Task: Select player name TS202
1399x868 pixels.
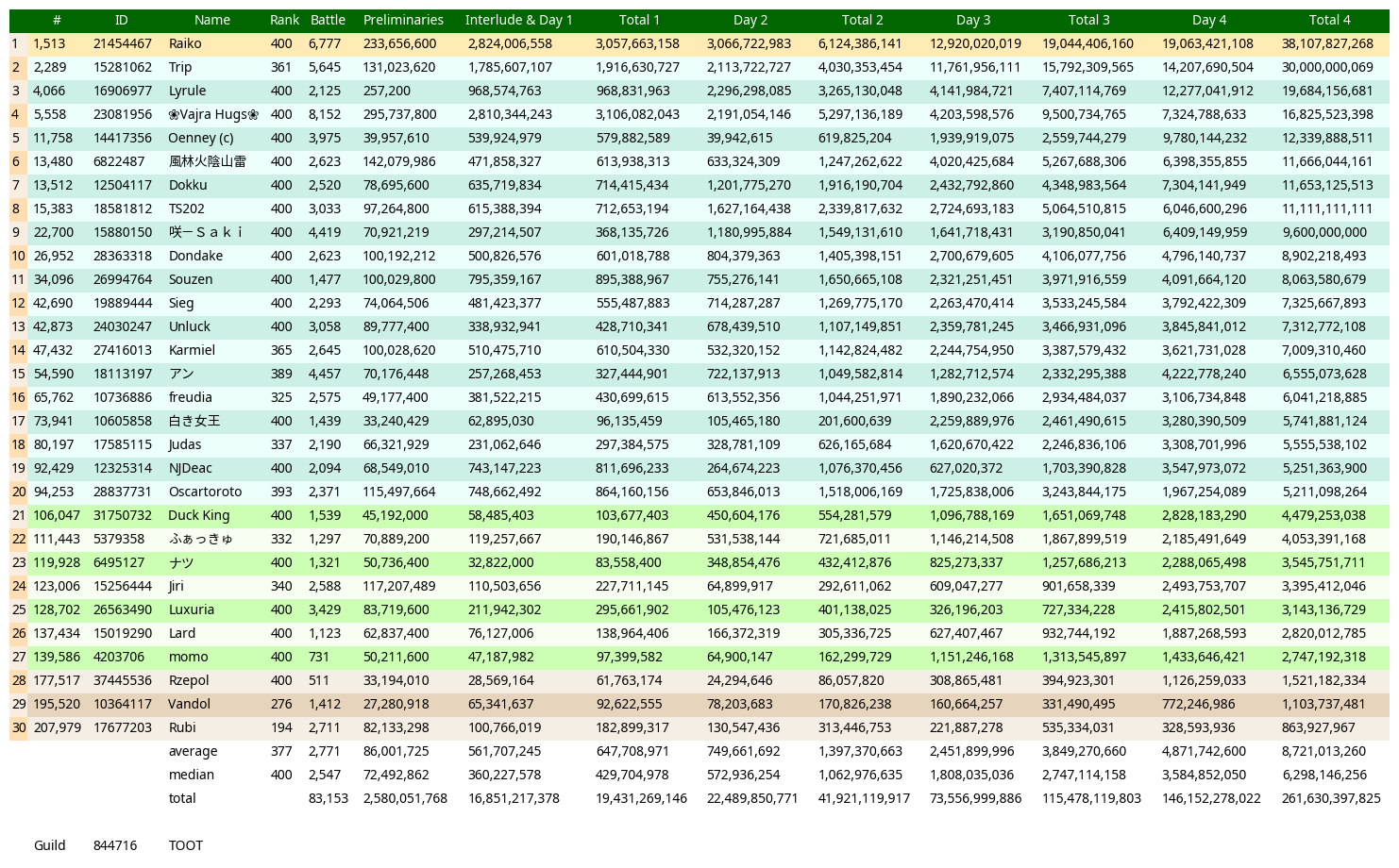Action: coord(187,209)
